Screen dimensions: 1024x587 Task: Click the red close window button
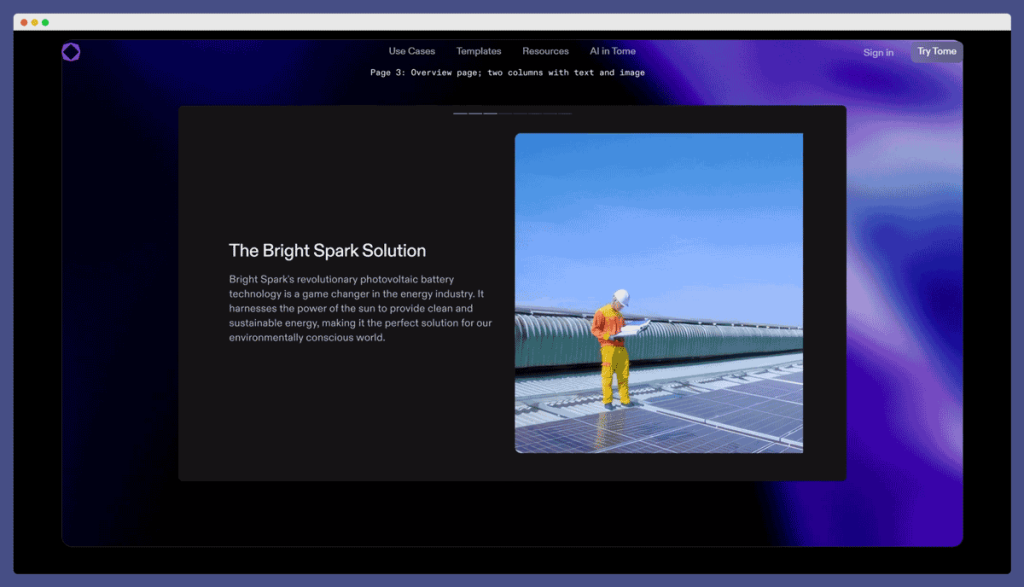click(24, 22)
